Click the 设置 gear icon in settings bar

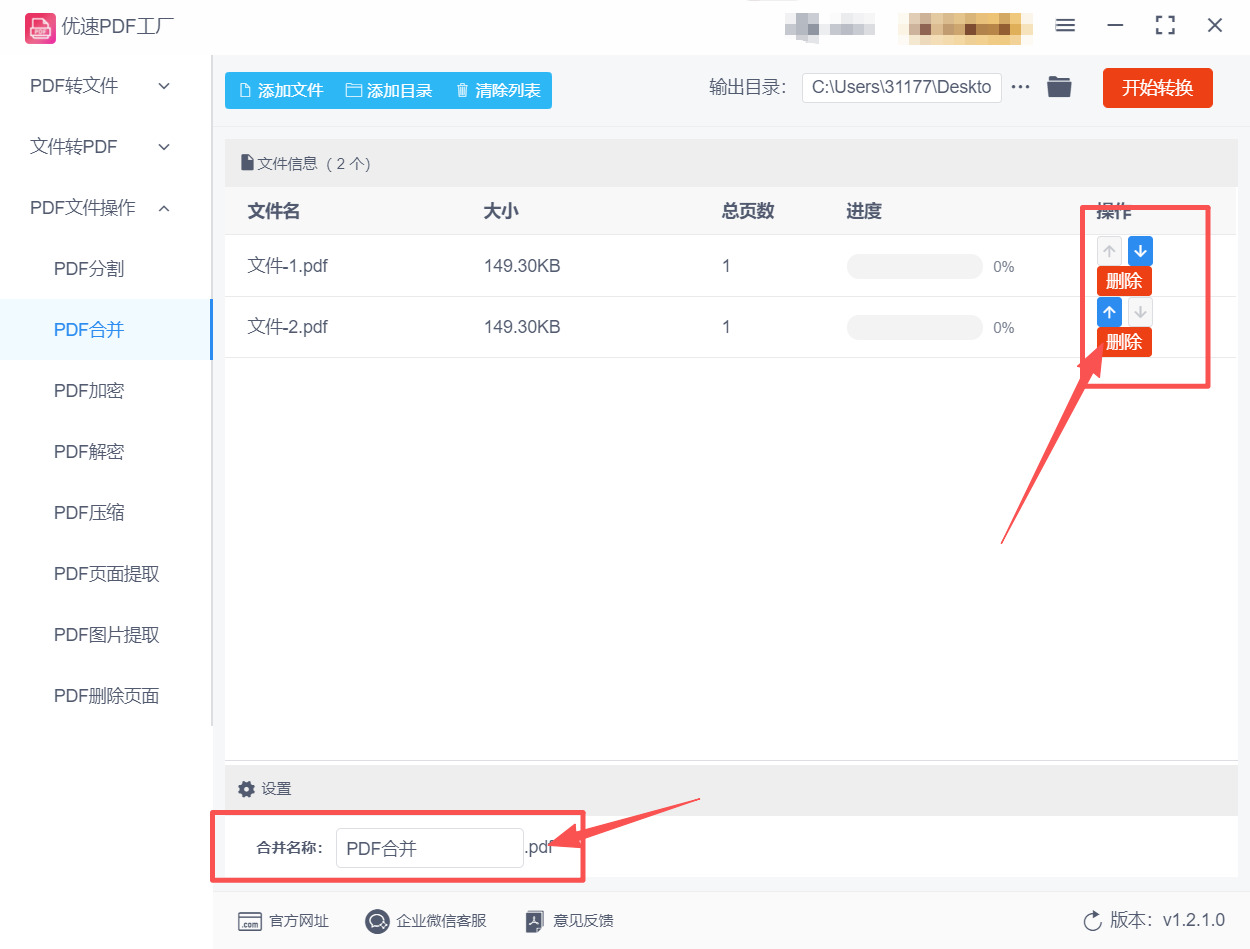tap(246, 788)
